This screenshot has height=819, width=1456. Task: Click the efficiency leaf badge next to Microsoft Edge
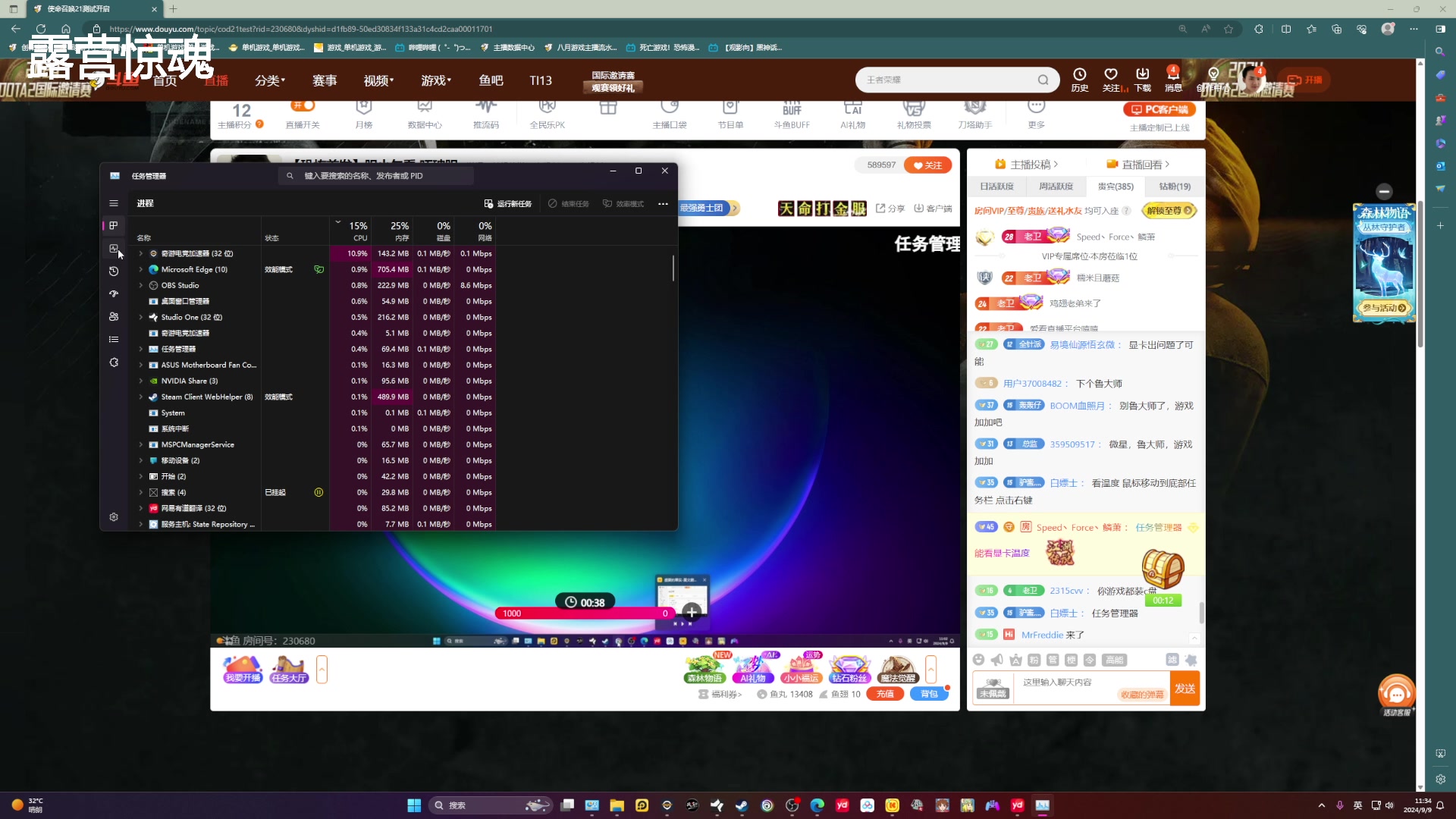coord(318,269)
